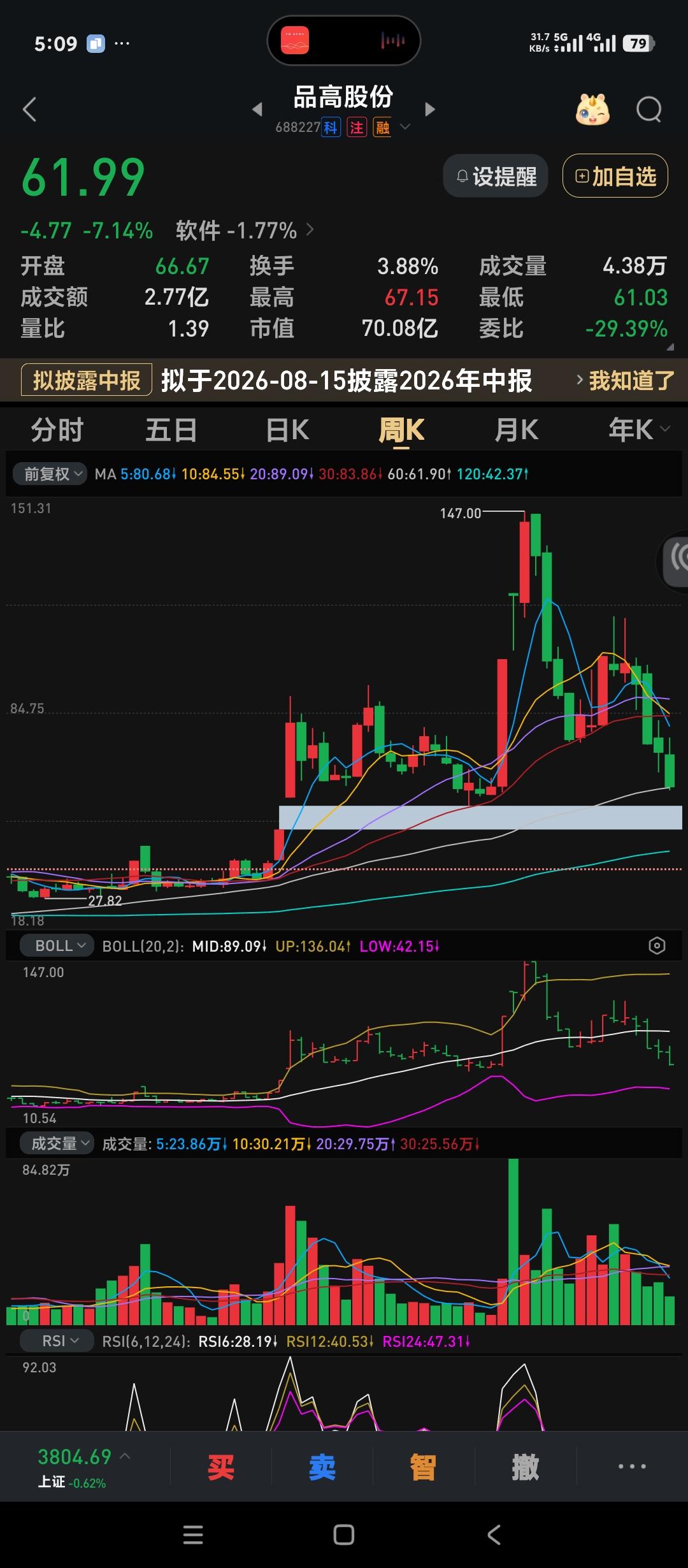Open BOLL indicator dropdown
The image size is (688, 1568).
pos(56,946)
